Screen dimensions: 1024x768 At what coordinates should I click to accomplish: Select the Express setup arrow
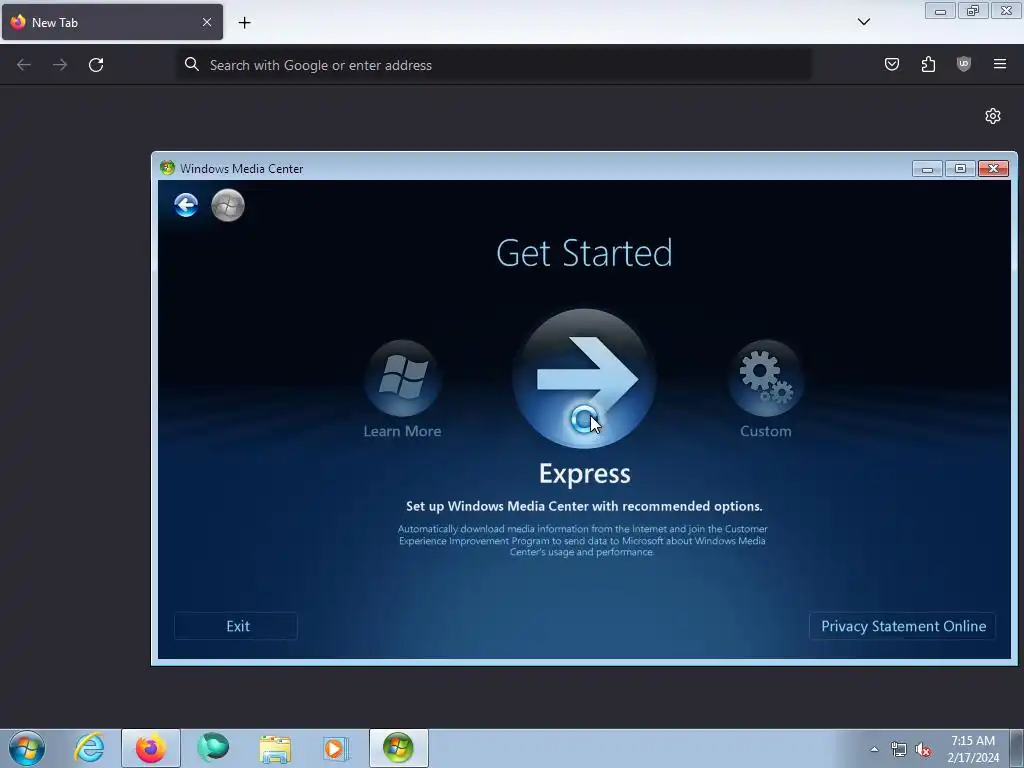pos(584,379)
